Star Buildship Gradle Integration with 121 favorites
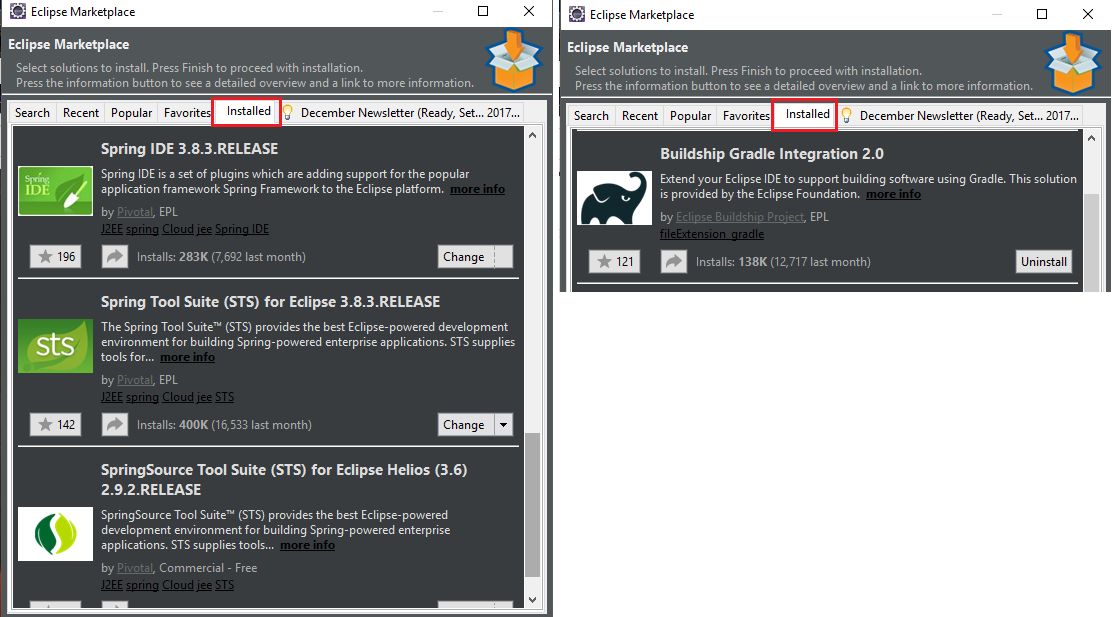This screenshot has height=617, width=1113. click(615, 261)
